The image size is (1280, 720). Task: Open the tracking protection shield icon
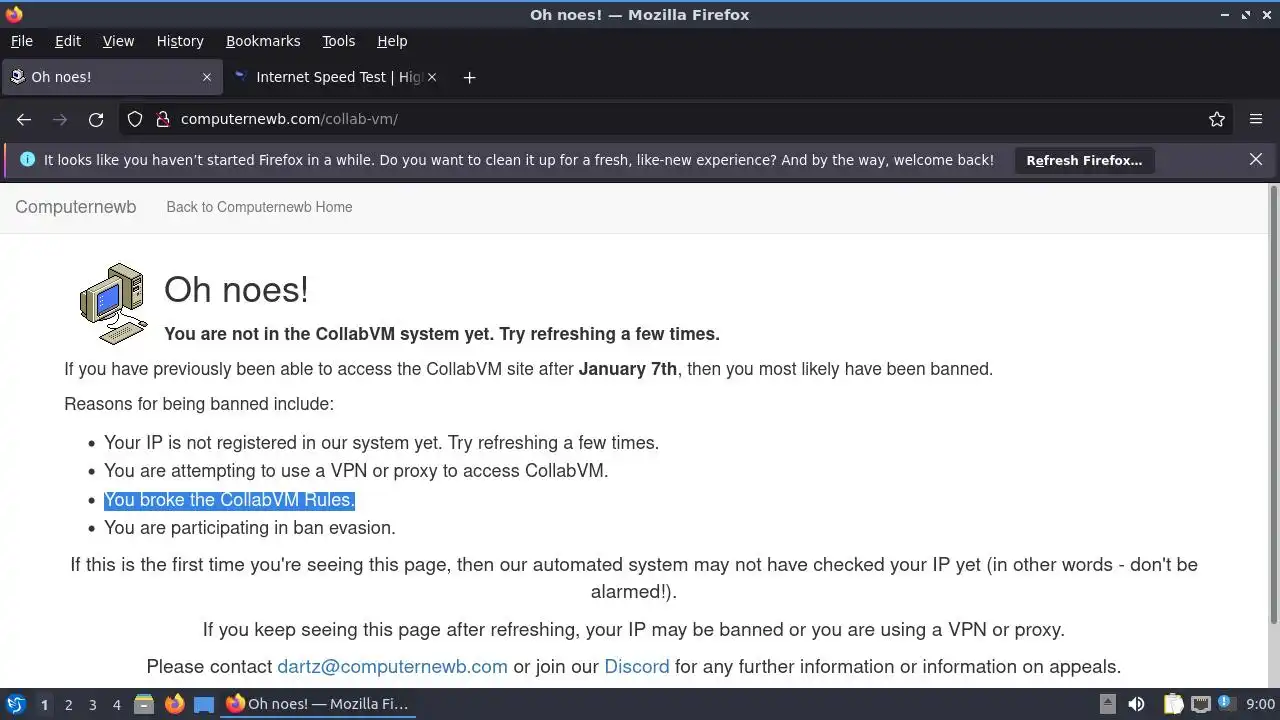[135, 119]
